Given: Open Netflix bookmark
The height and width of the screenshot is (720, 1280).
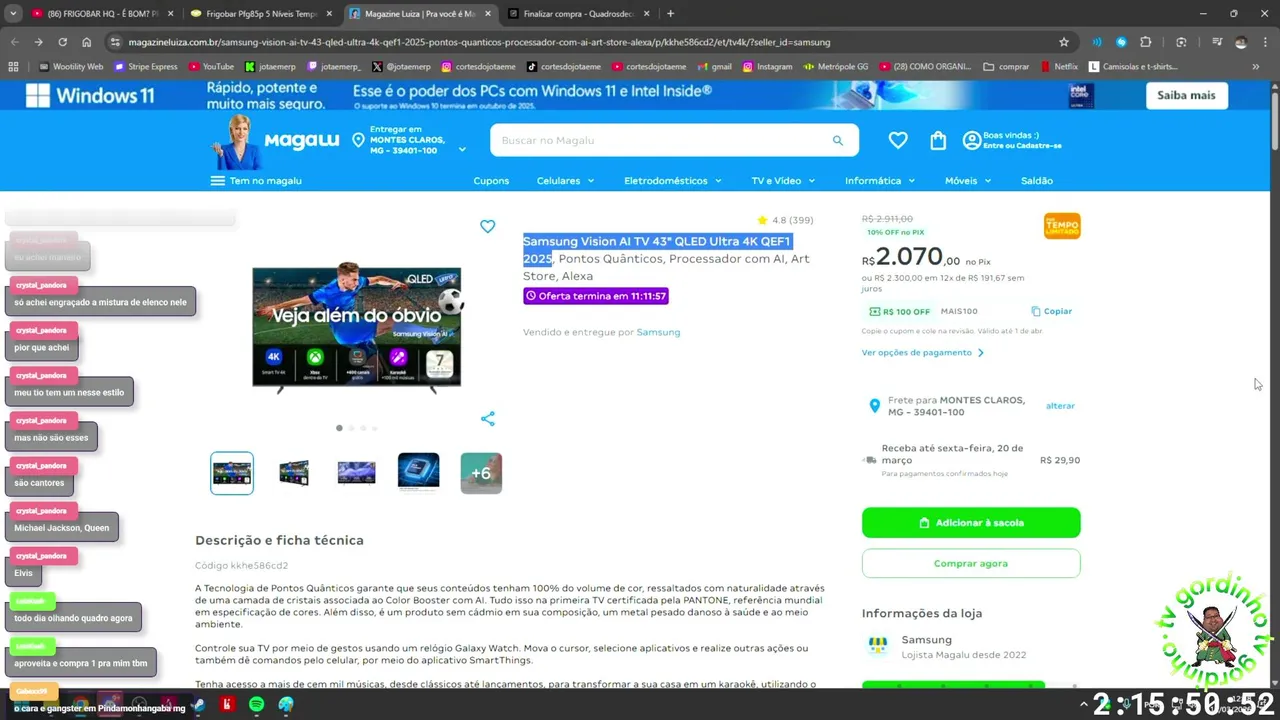Looking at the screenshot, I should click(x=1059, y=67).
